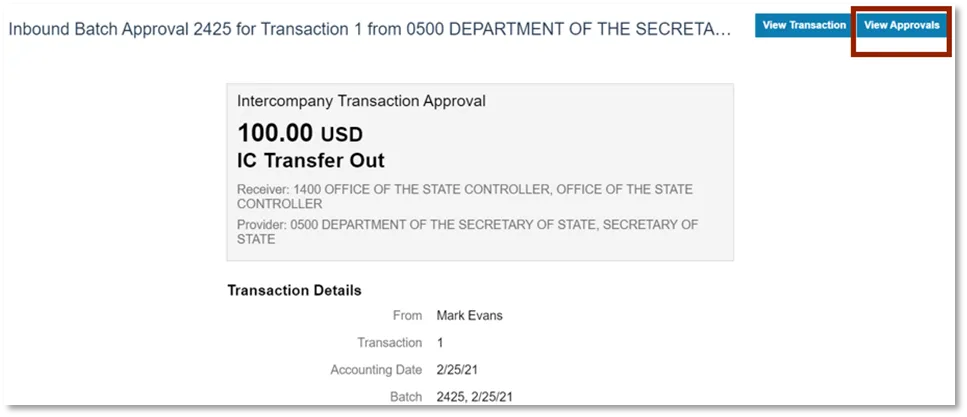Click the USD currency label
Image resolution: width=967 pixels, height=417 pixels.
pos(341,134)
